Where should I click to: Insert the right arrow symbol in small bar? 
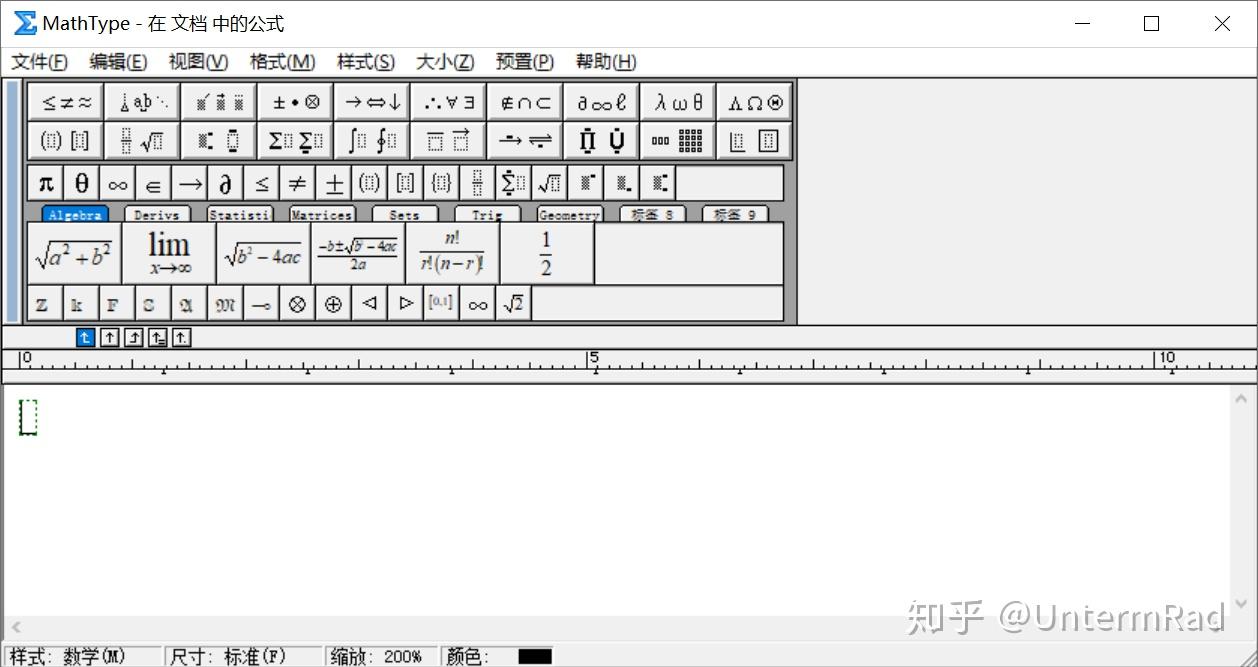190,184
